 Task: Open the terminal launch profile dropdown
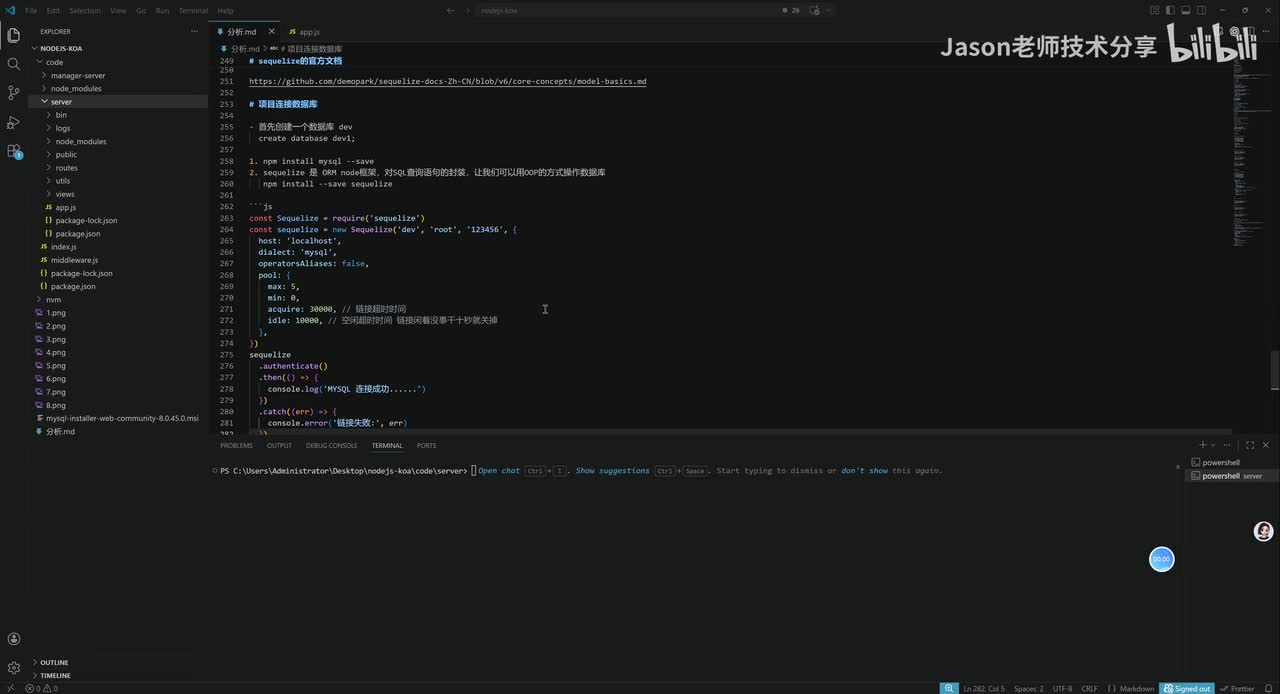point(1214,445)
